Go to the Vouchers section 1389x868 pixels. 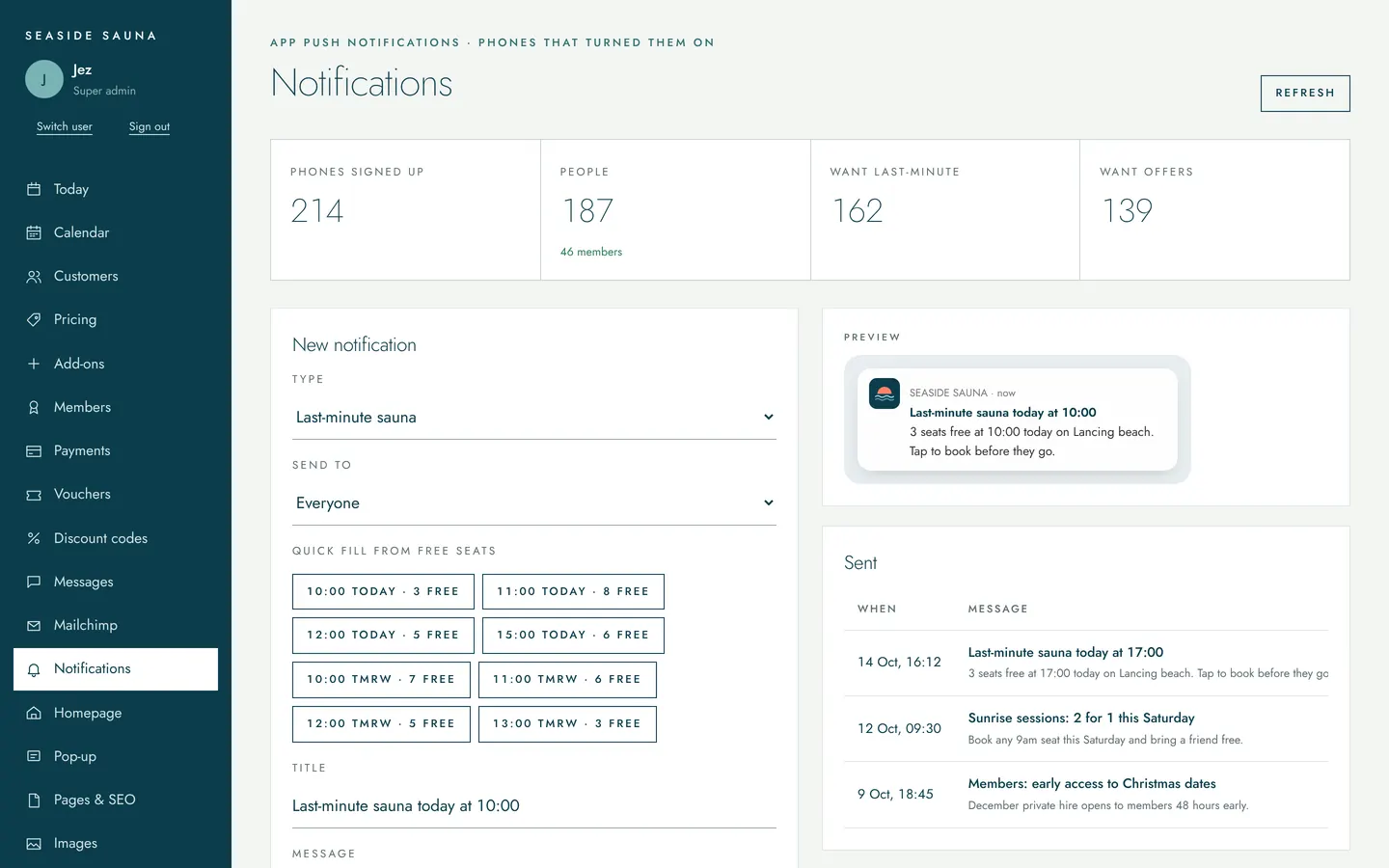click(116, 494)
